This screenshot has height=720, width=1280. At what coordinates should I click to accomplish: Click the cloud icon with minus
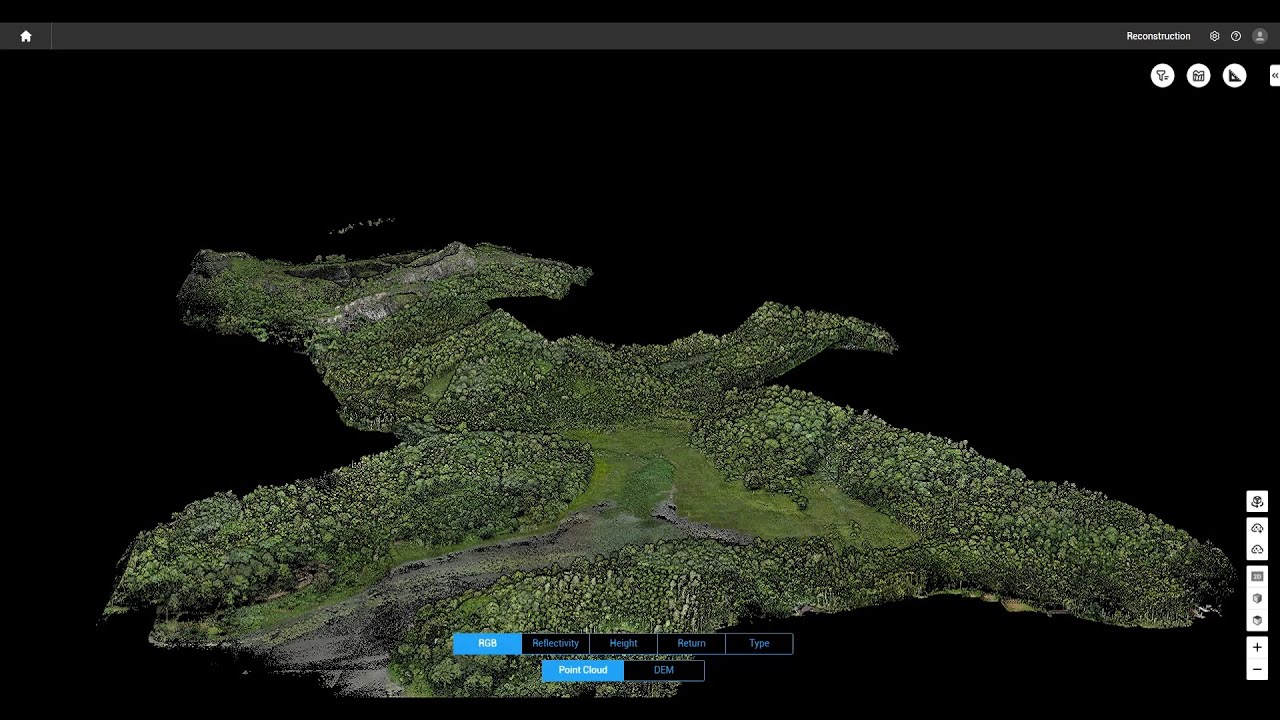pyautogui.click(x=1257, y=549)
